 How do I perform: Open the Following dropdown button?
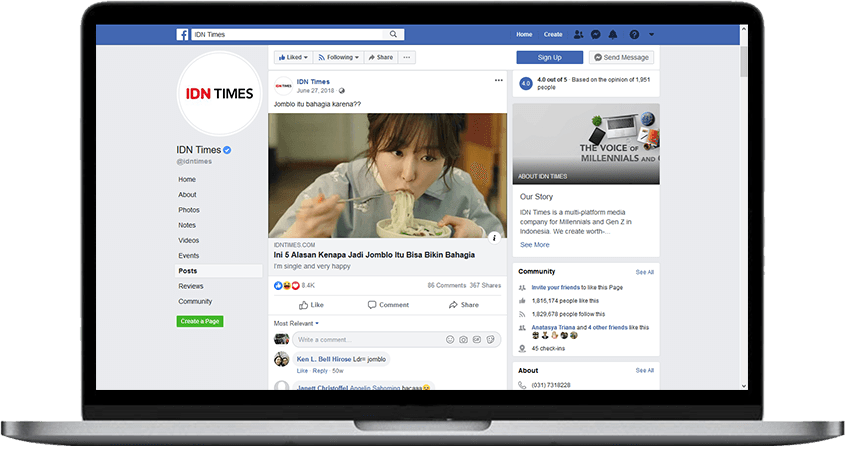[x=339, y=58]
